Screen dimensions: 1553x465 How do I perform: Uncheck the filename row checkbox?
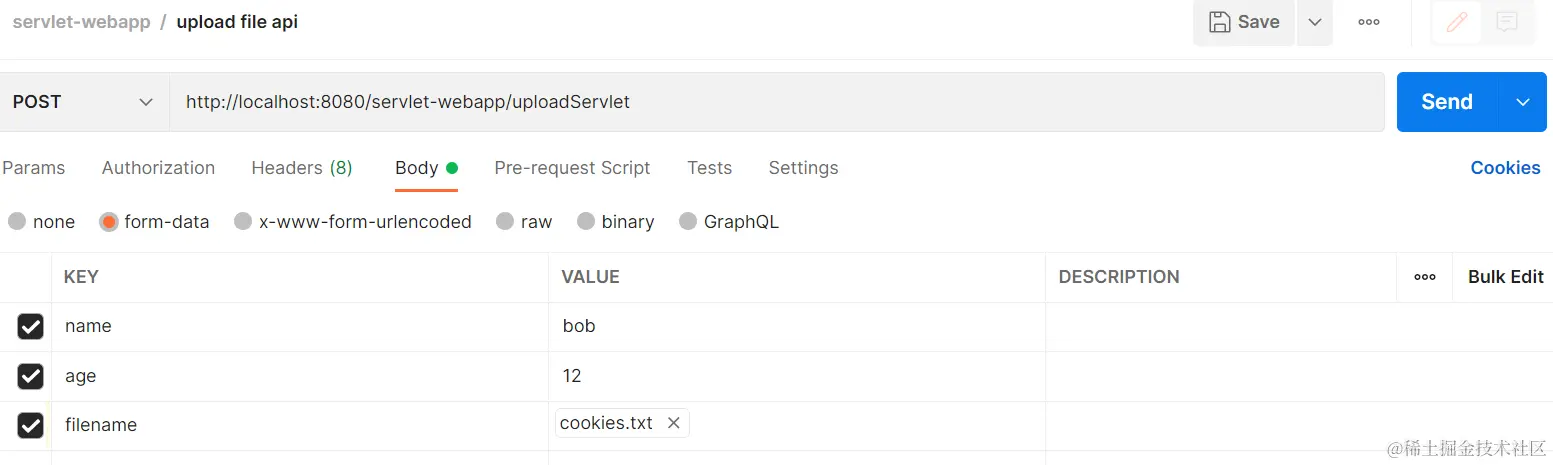(x=31, y=425)
